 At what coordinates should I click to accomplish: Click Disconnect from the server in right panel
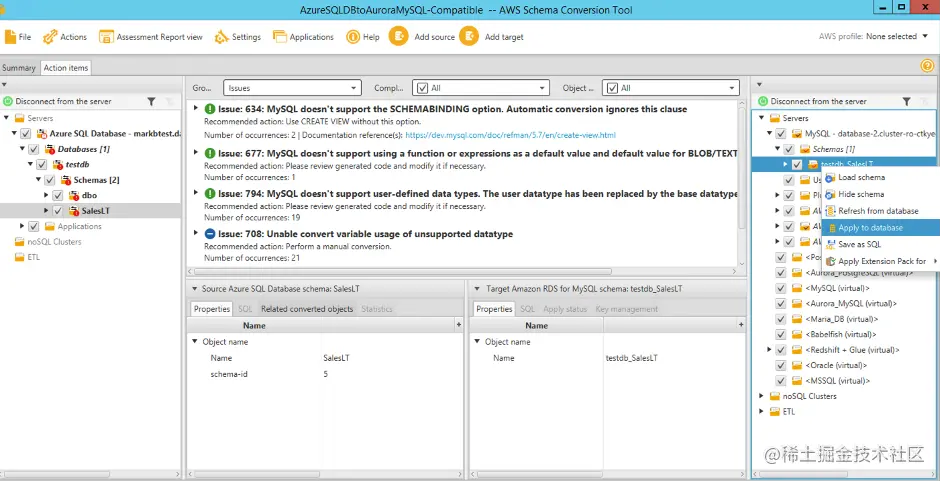tap(819, 101)
